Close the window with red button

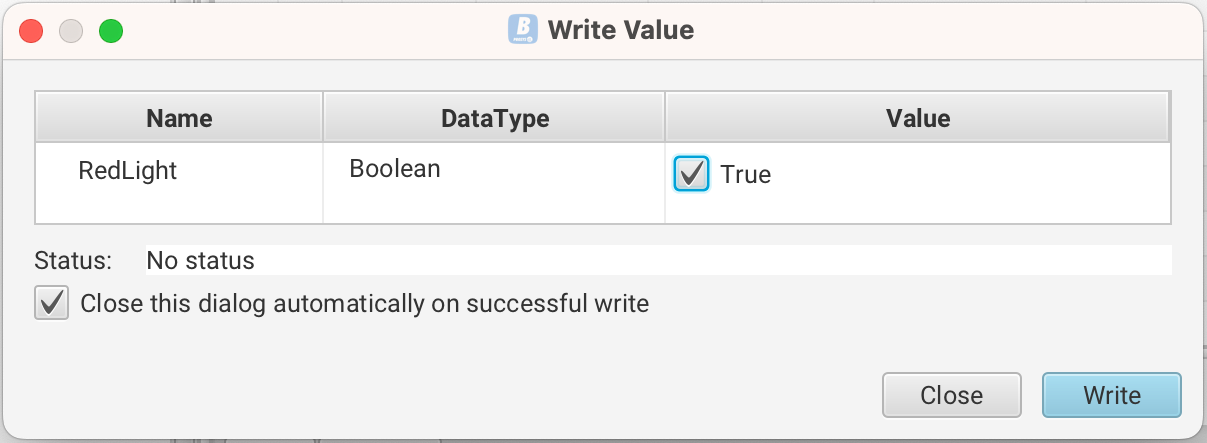(31, 31)
